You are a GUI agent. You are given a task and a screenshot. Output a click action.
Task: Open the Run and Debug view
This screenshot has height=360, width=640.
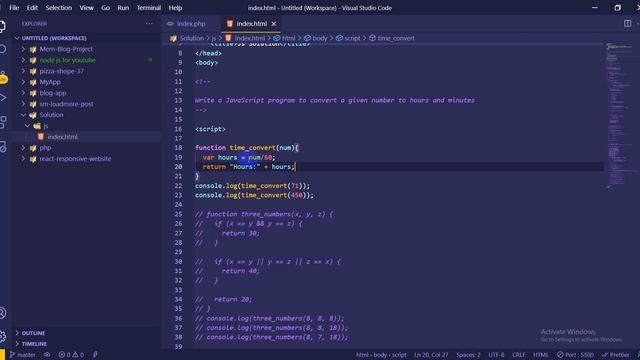point(2,98)
